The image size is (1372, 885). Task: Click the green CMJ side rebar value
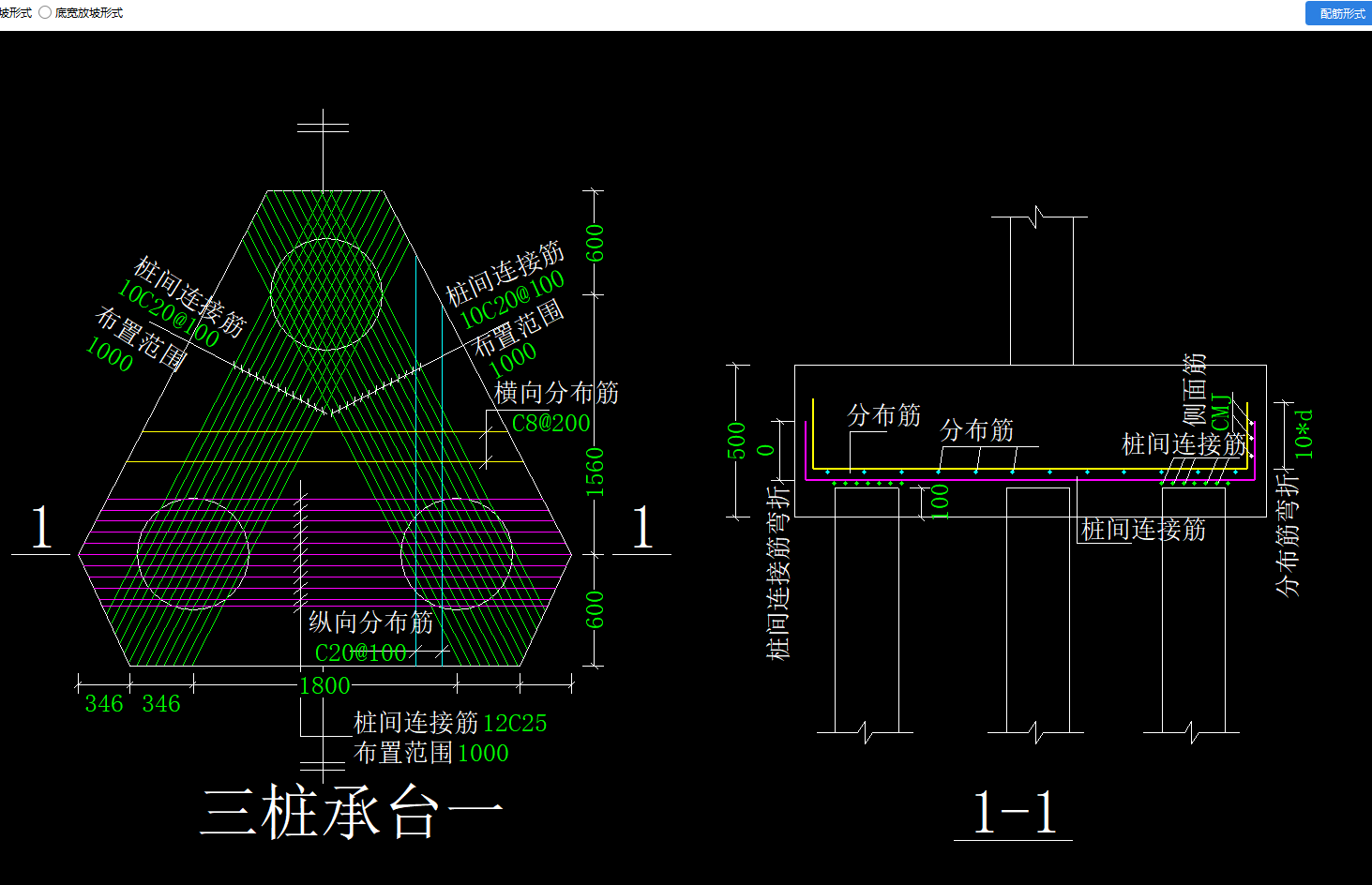tap(1220, 412)
